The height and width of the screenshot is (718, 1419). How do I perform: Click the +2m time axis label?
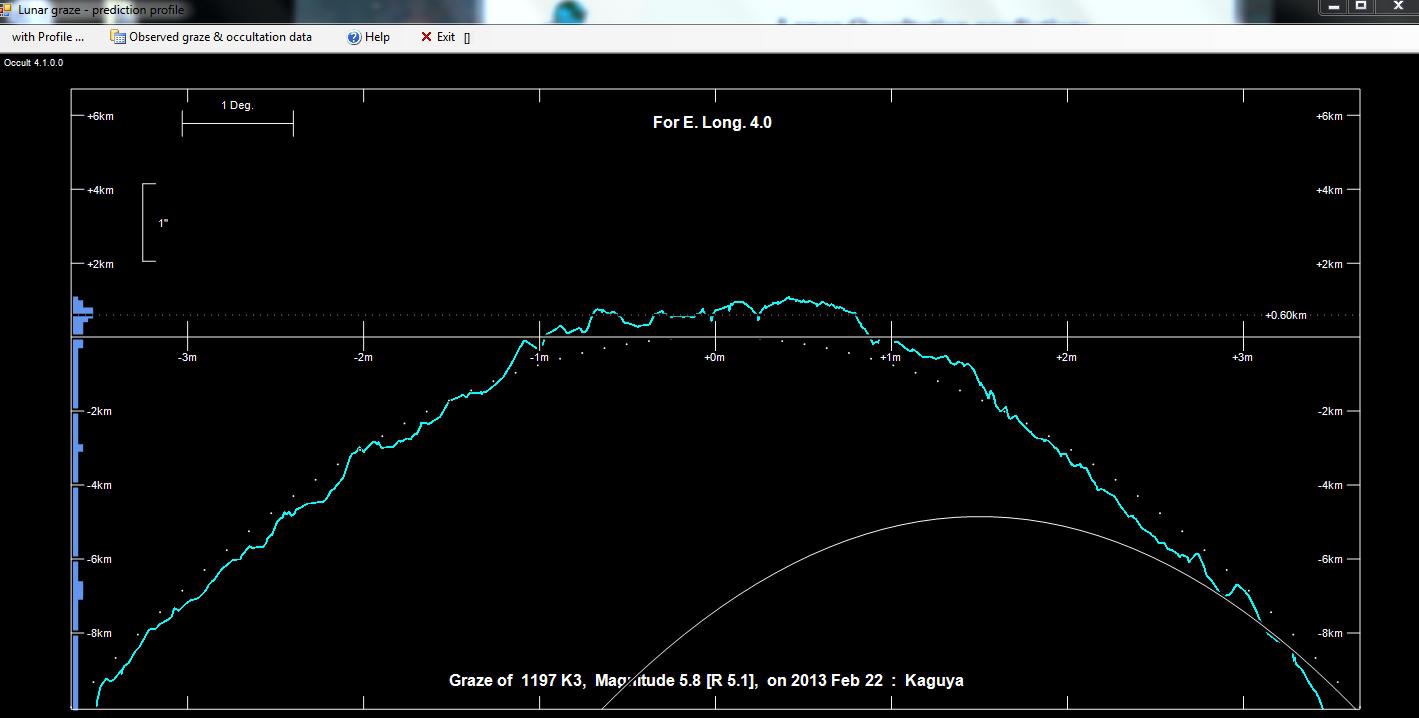point(1066,357)
